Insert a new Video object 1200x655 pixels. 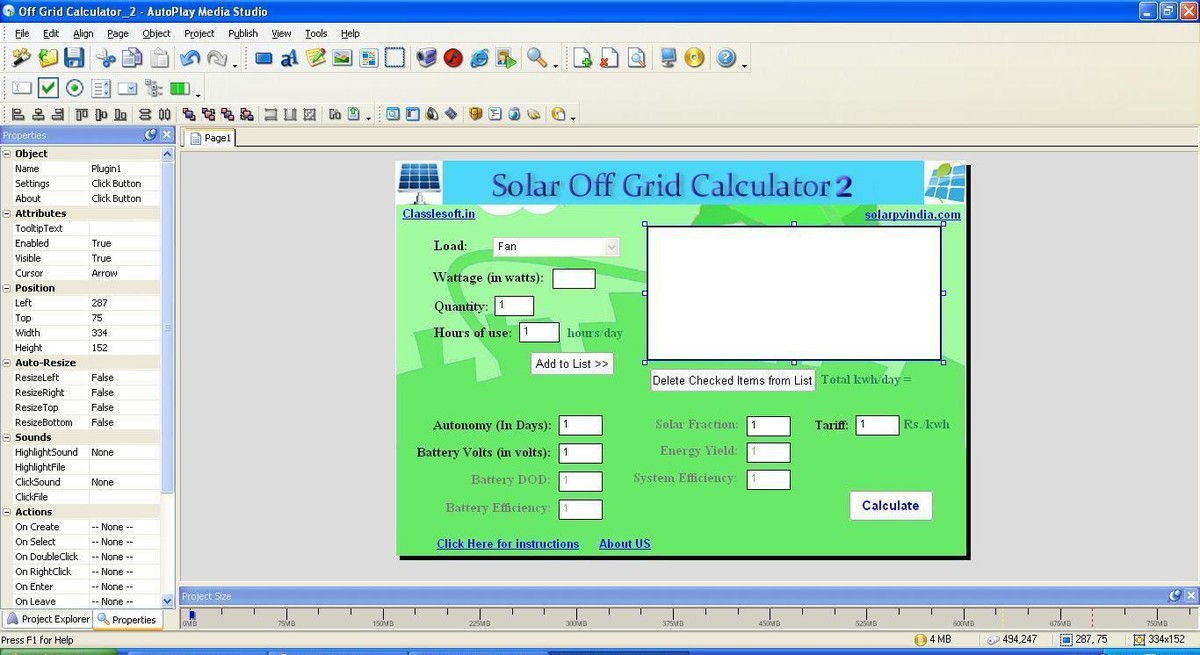click(x=427, y=58)
